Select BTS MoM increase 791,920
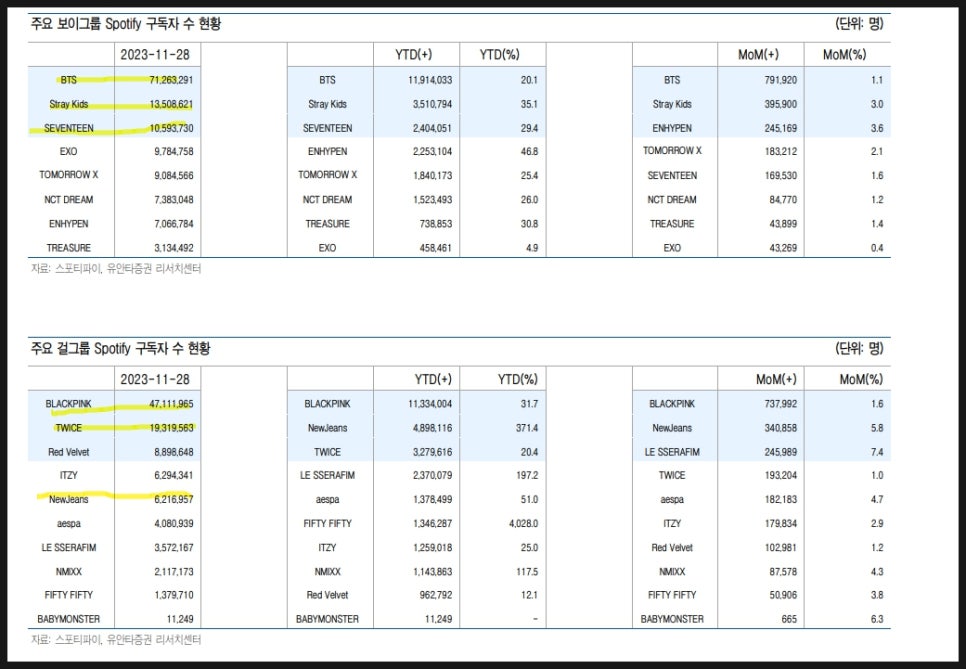Image resolution: width=966 pixels, height=669 pixels. (781, 80)
